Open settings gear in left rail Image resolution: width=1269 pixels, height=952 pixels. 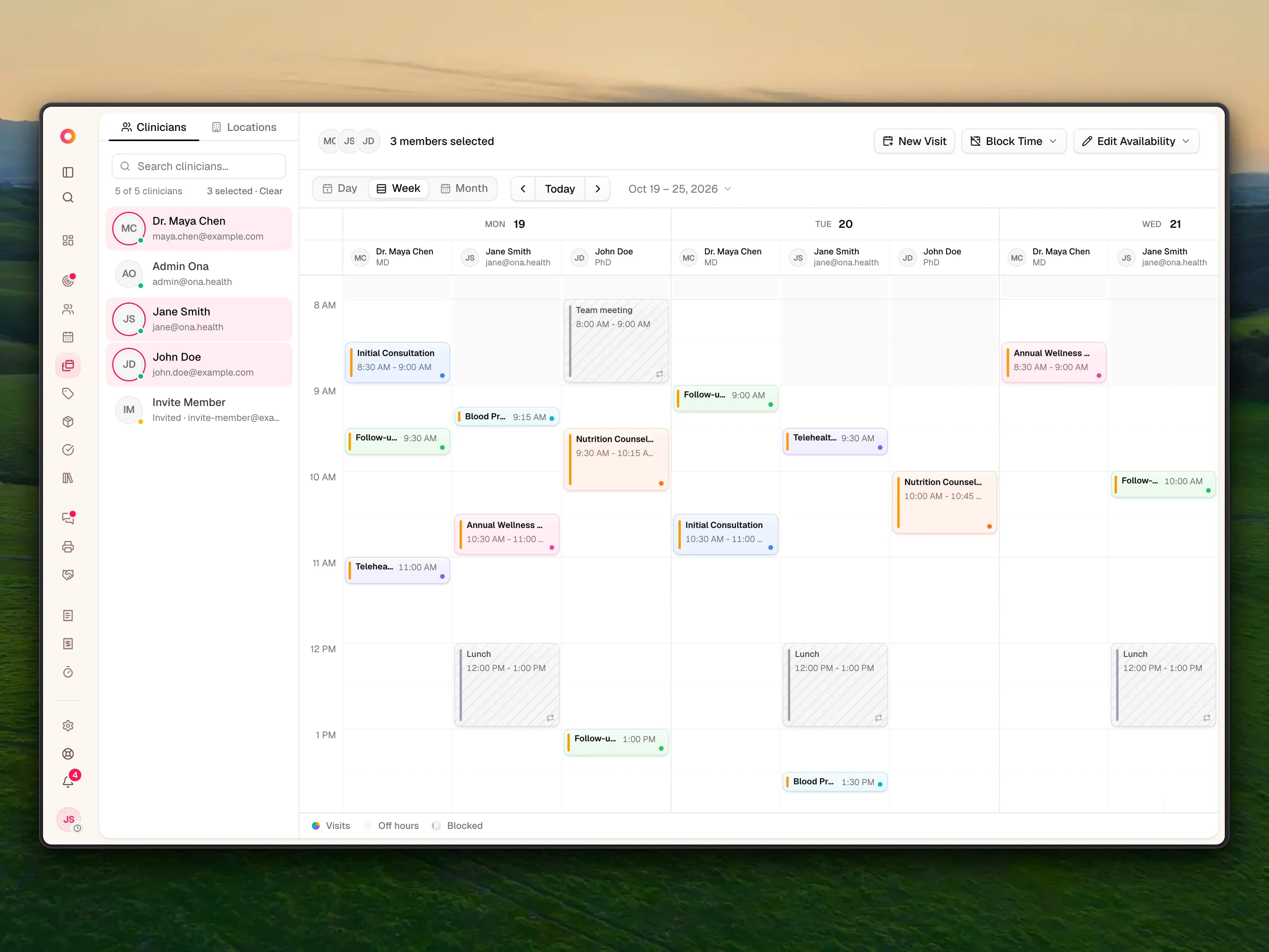tap(68, 725)
